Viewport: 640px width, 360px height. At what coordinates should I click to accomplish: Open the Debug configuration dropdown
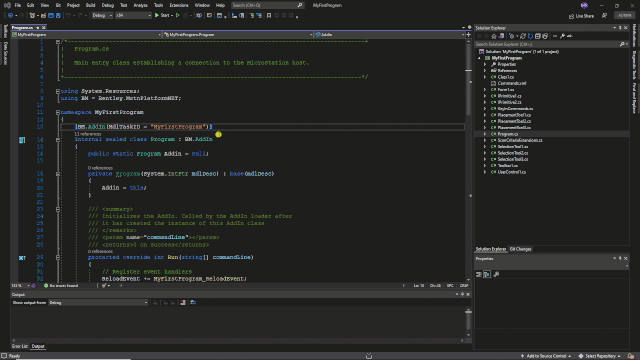[102, 16]
